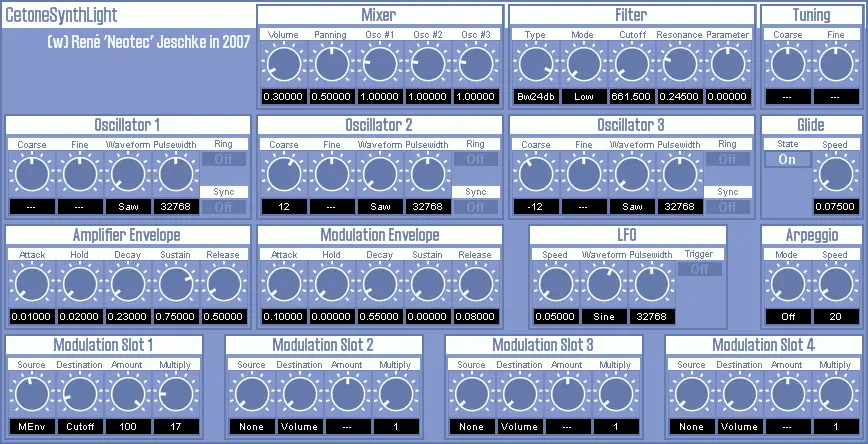Viewport: 868px width, 444px height.
Task: Toggle the Oscillator 1 Ring button
Action: pos(224,159)
